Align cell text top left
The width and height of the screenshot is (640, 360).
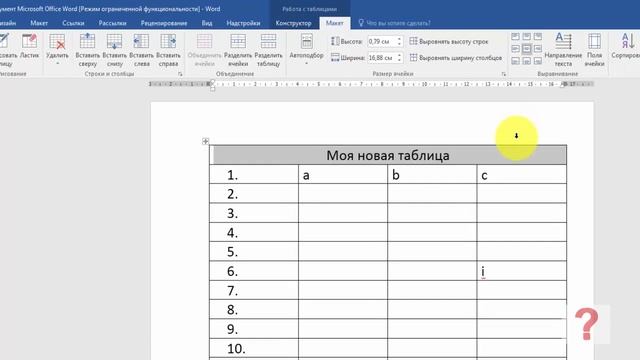point(516,37)
